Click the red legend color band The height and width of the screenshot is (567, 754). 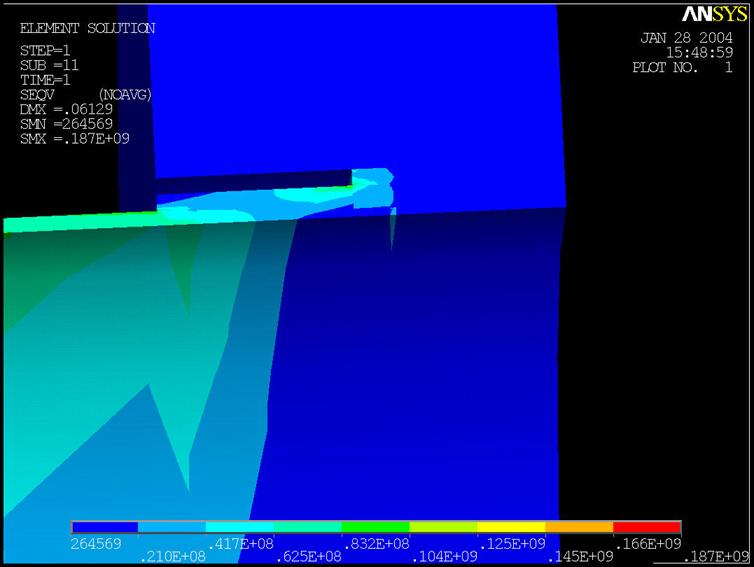(x=646, y=526)
